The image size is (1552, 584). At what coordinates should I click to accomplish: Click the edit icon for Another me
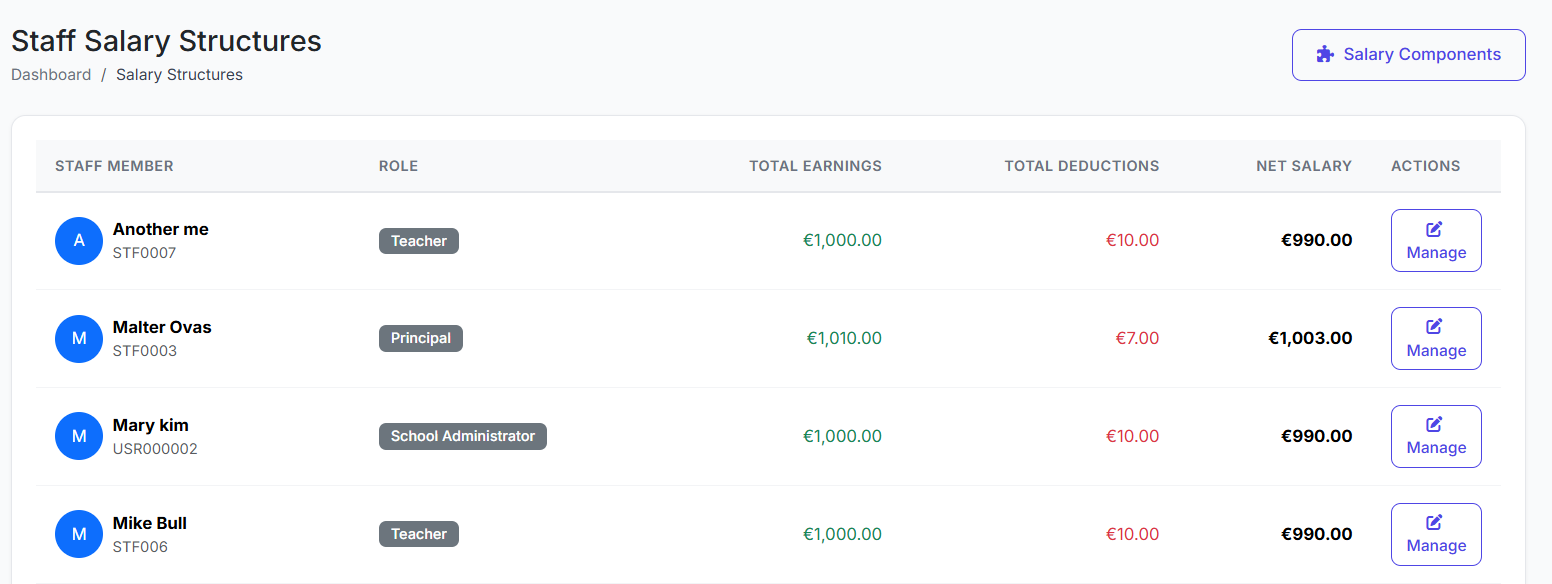1435,229
